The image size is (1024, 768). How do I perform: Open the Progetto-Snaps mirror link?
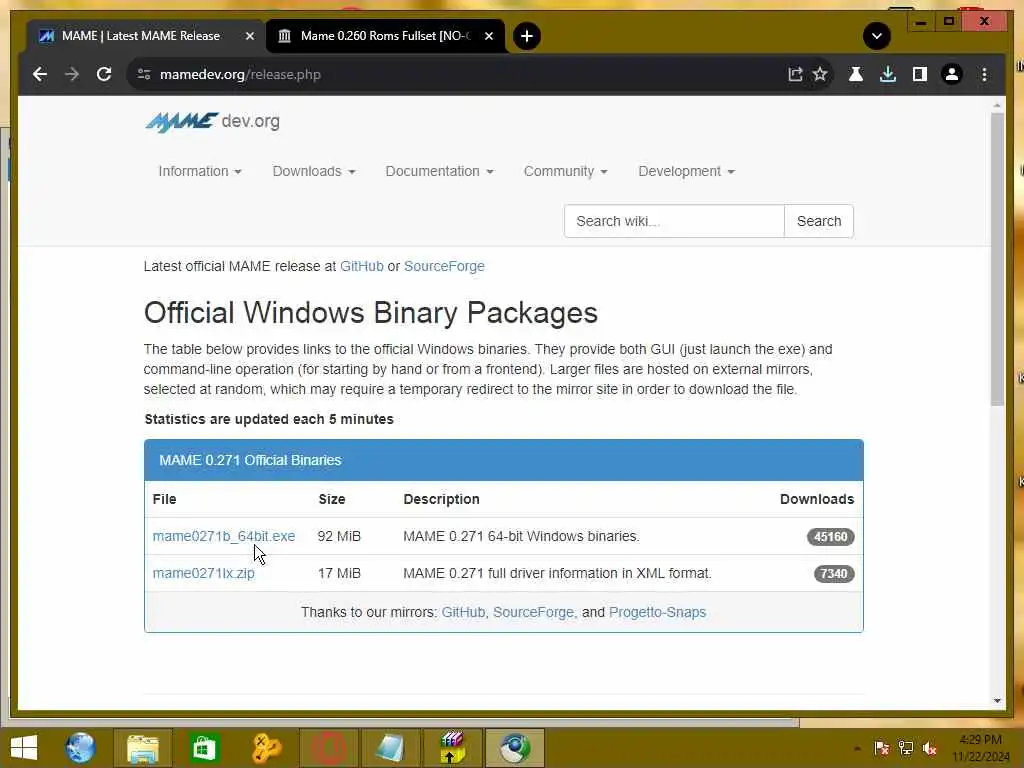point(658,613)
